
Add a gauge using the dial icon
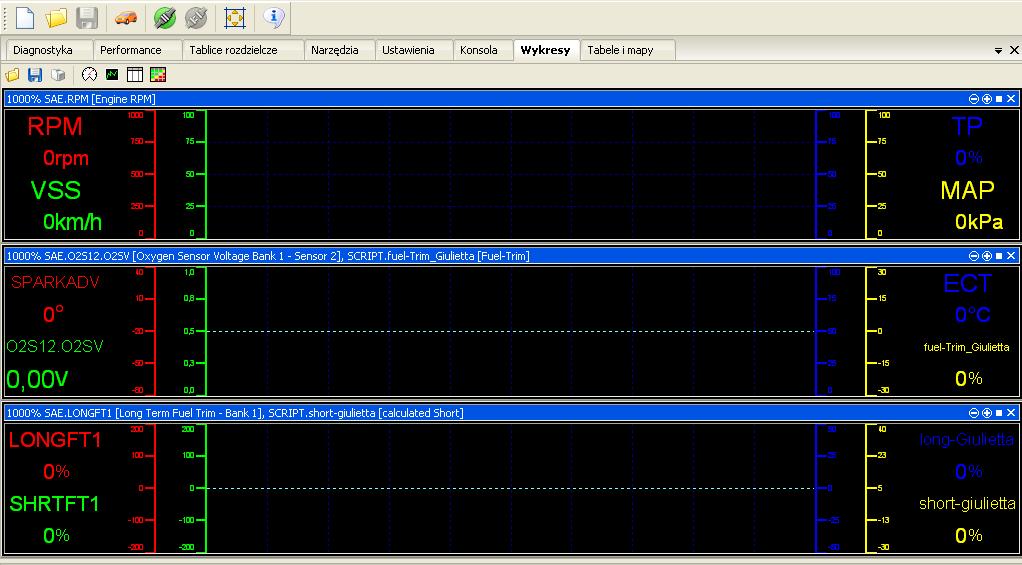90,75
